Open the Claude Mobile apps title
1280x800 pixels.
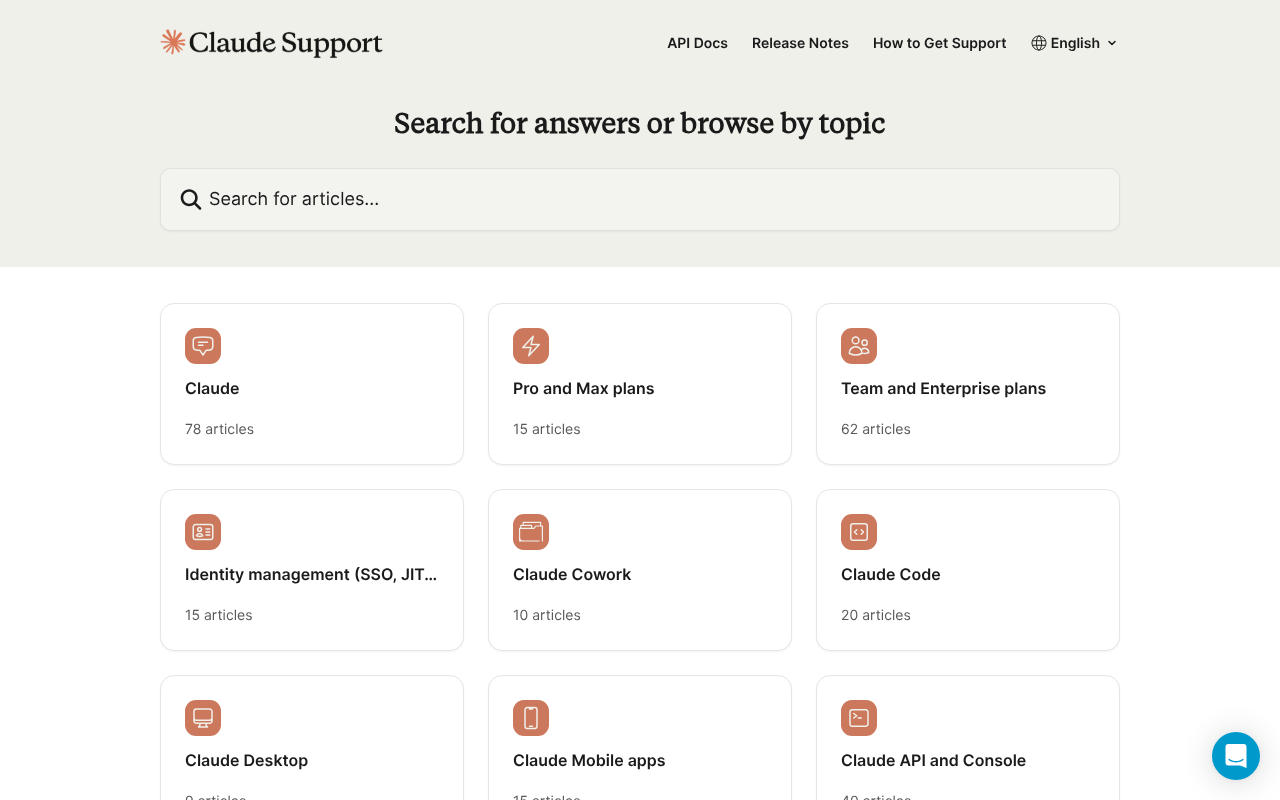589,760
